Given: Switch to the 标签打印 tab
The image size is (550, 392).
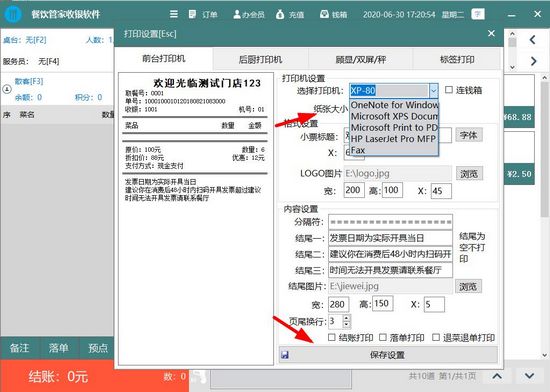Looking at the screenshot, I should coord(457,59).
